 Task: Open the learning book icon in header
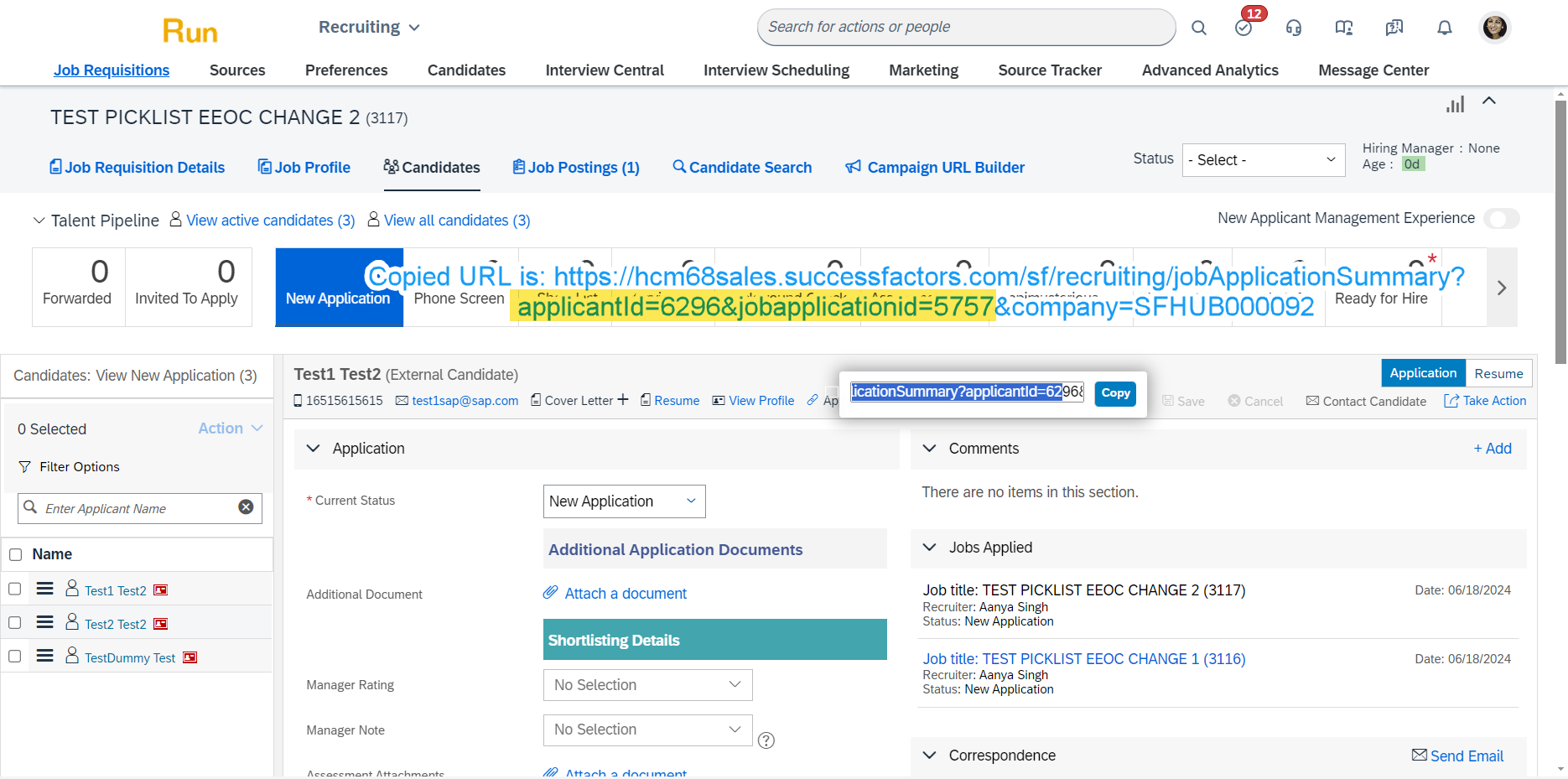click(x=1344, y=28)
